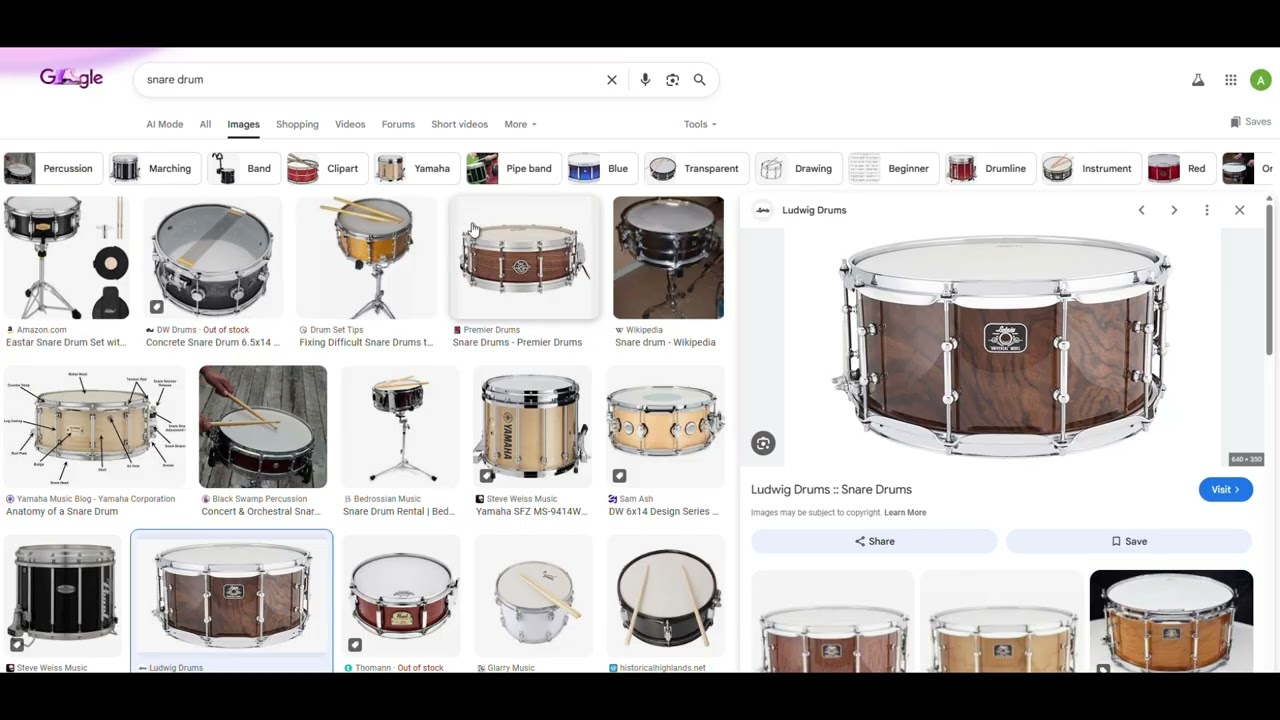Click the Visit button
1280x720 pixels.
(1225, 490)
